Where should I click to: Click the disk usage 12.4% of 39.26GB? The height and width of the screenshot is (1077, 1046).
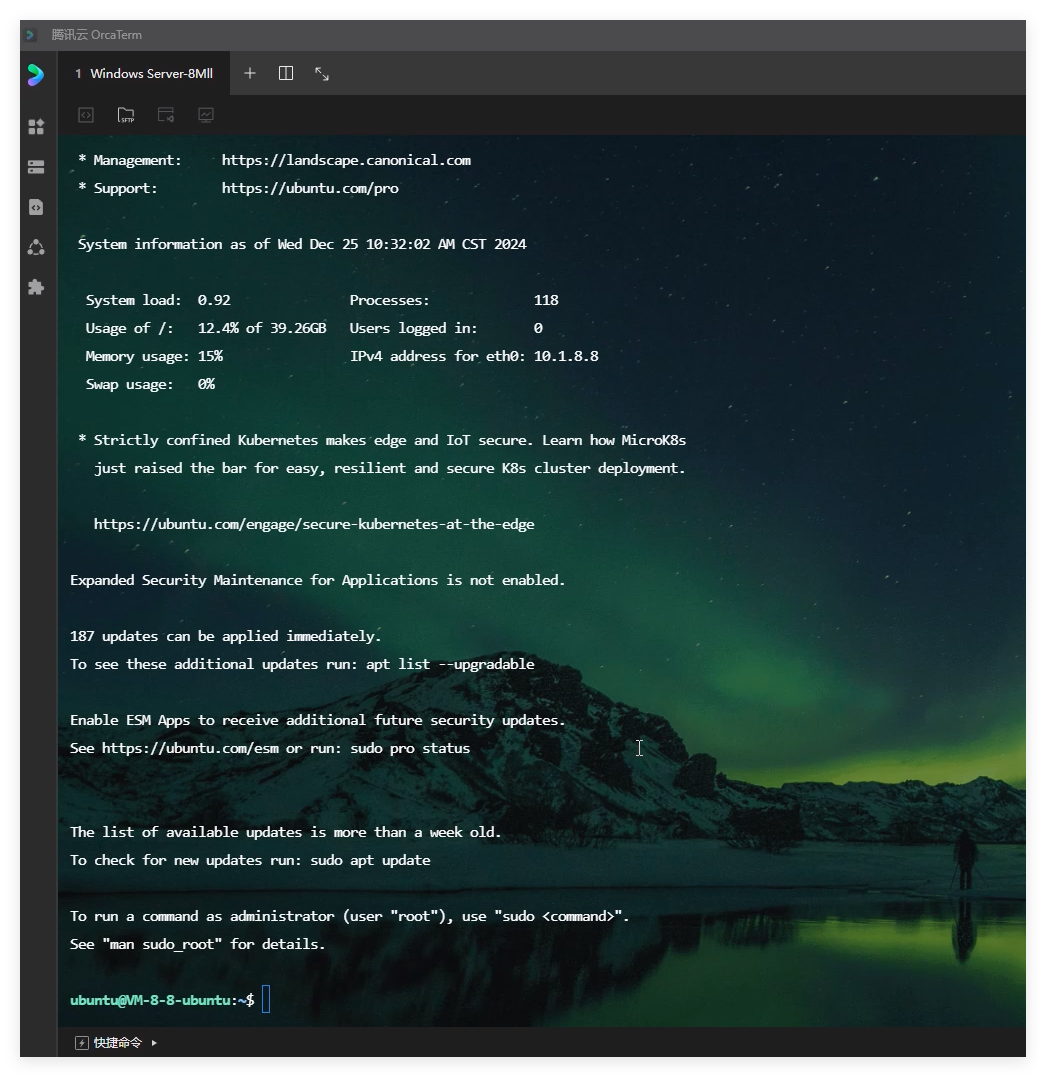(x=262, y=328)
